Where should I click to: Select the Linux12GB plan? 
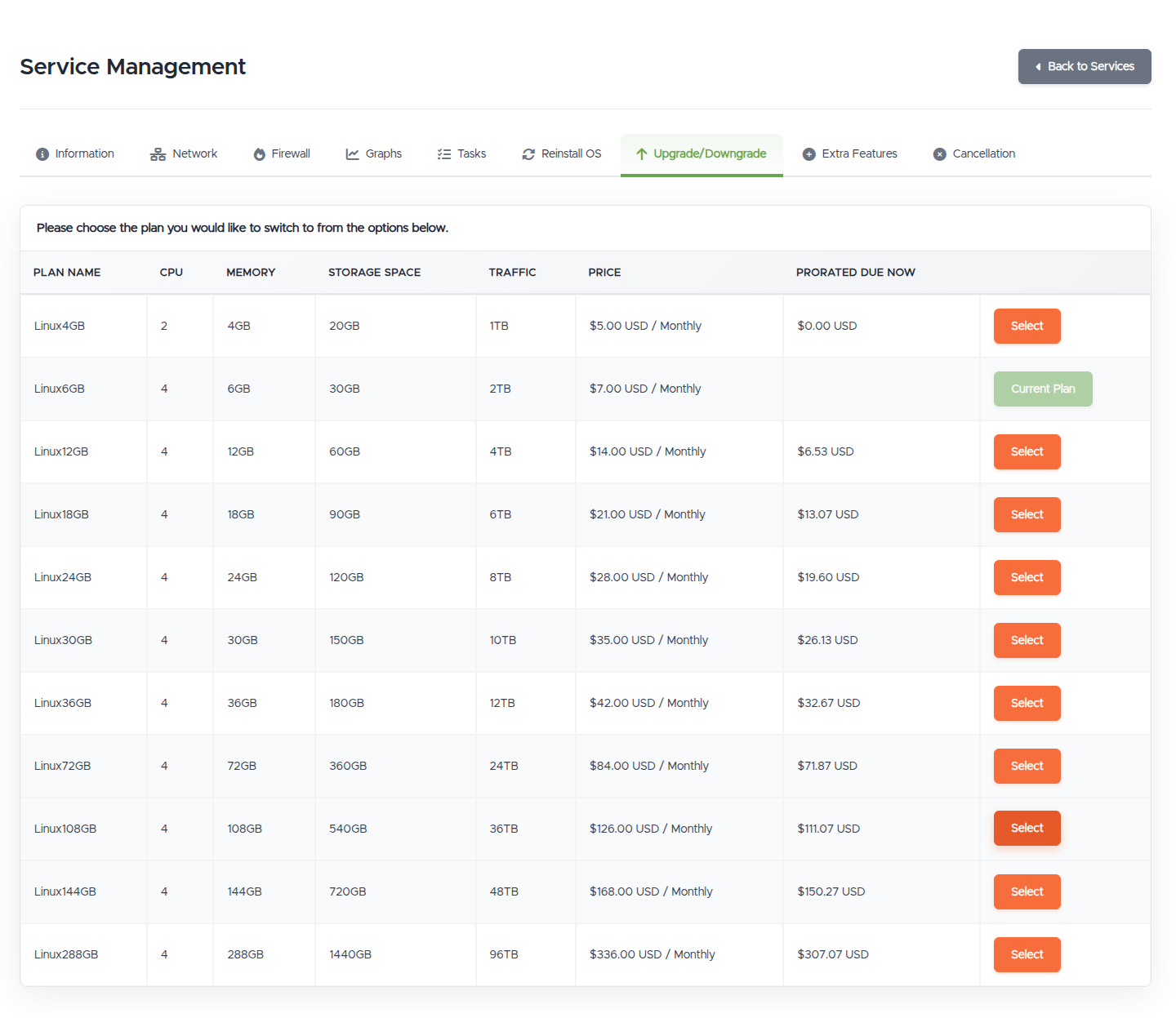coord(1027,452)
